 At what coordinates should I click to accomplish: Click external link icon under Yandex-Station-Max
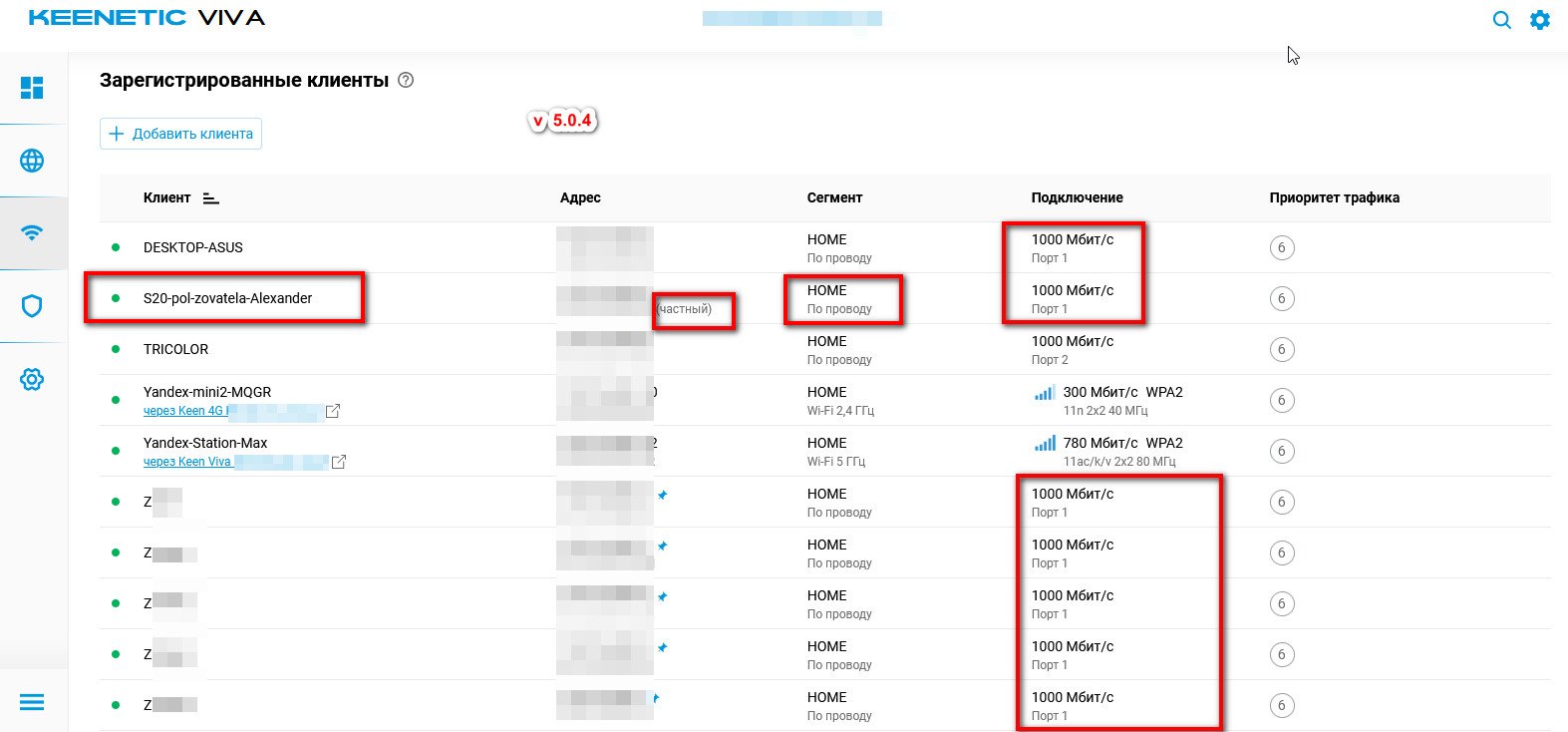coord(339,462)
